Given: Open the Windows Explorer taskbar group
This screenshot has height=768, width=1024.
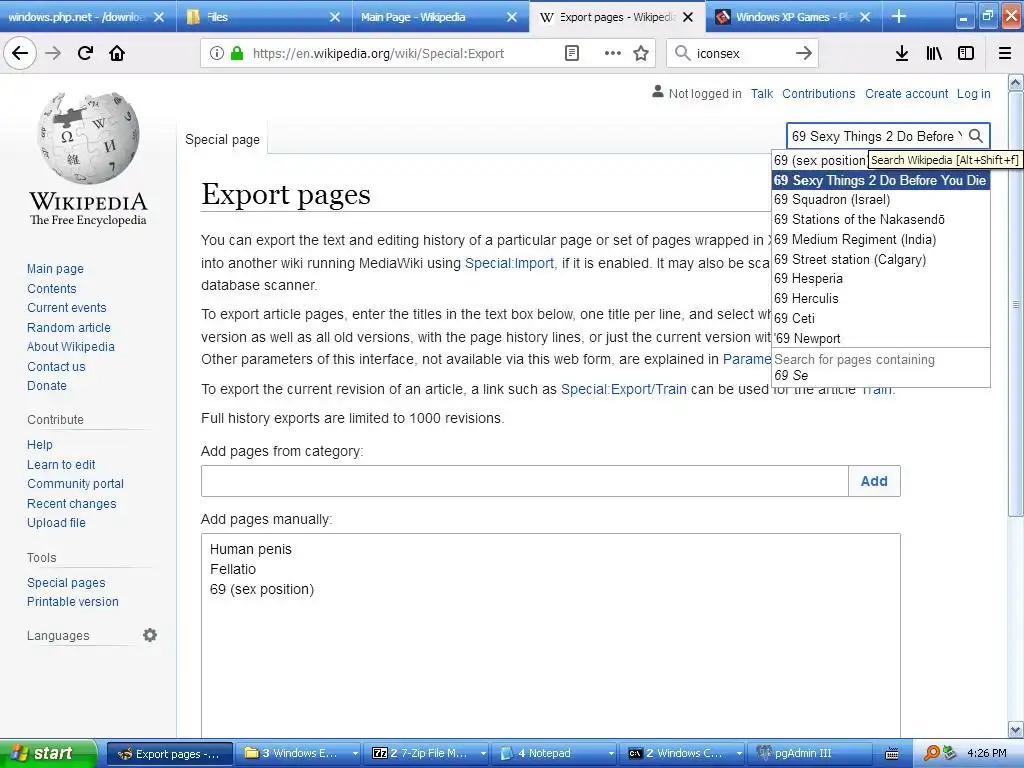Looking at the screenshot, I should coord(300,753).
